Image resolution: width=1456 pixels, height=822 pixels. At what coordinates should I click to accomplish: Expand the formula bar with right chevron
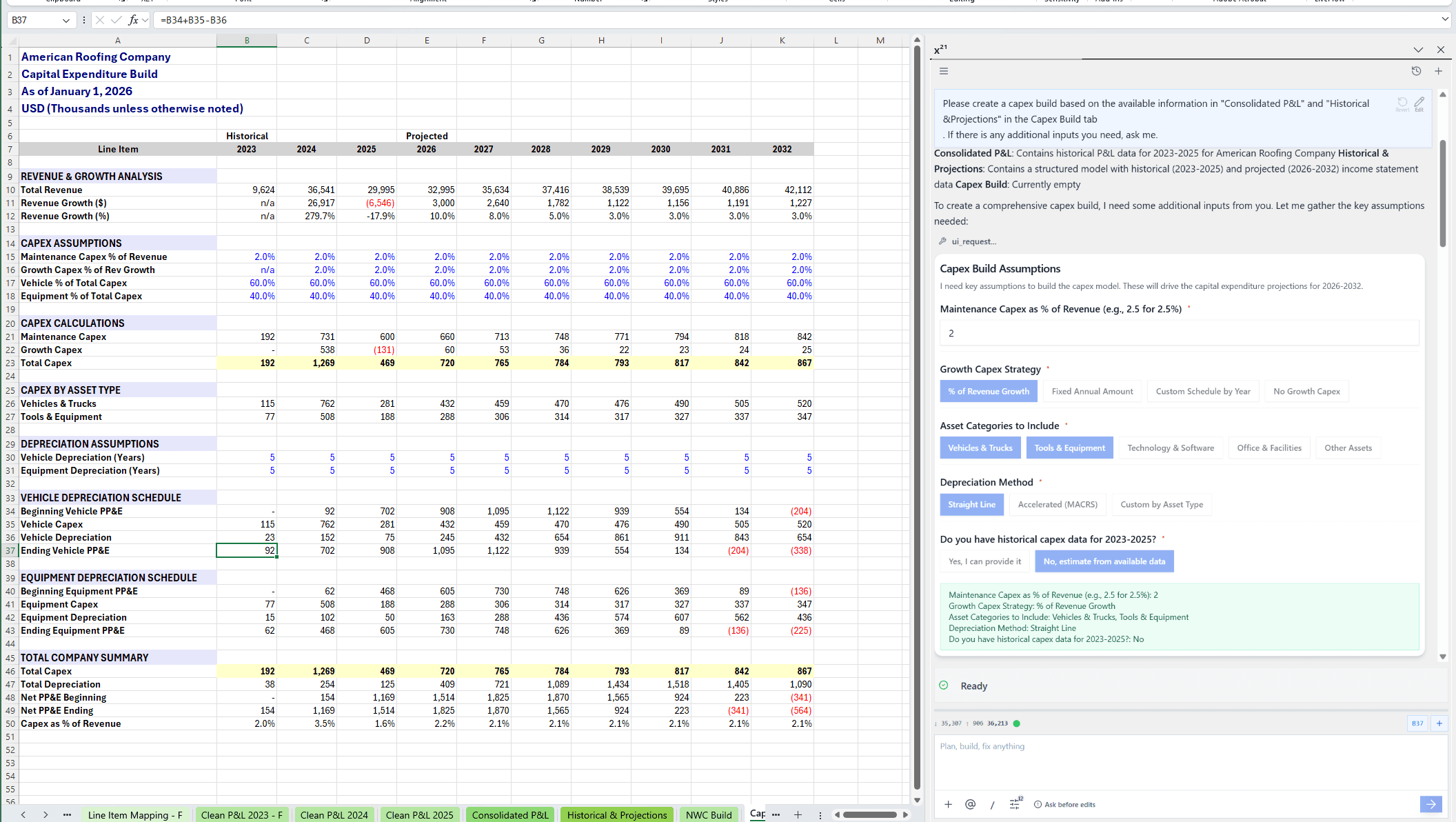[x=1445, y=20]
